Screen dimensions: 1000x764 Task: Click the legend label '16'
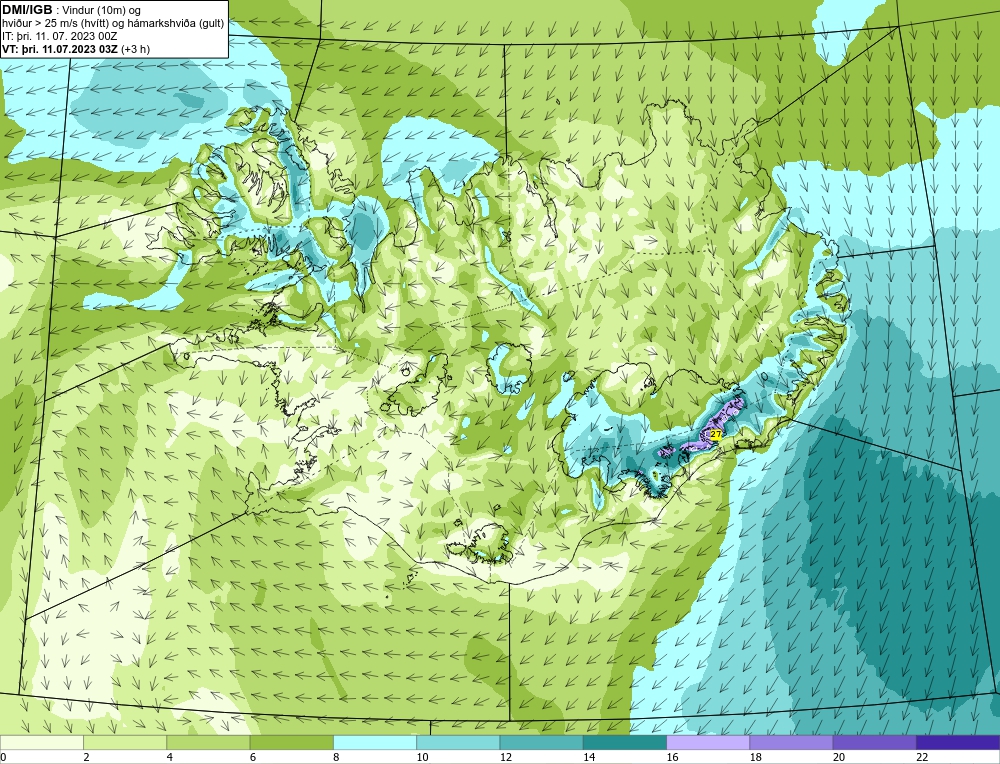click(672, 758)
